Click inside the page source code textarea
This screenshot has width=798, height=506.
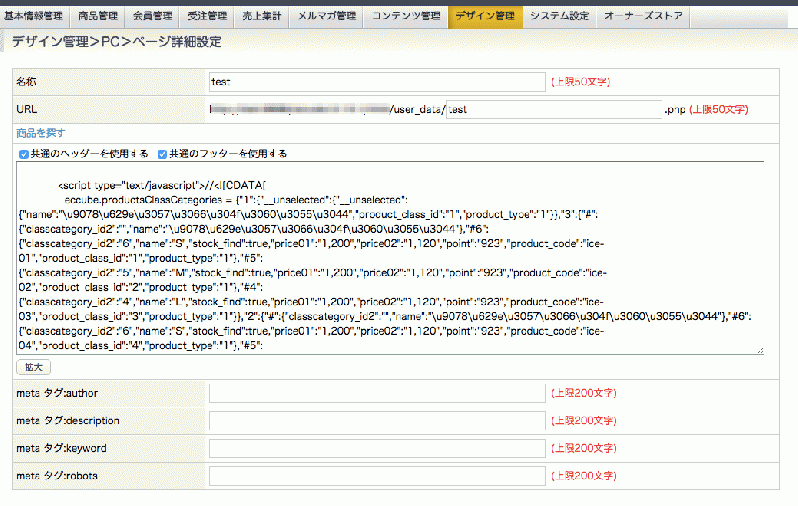pos(390,258)
